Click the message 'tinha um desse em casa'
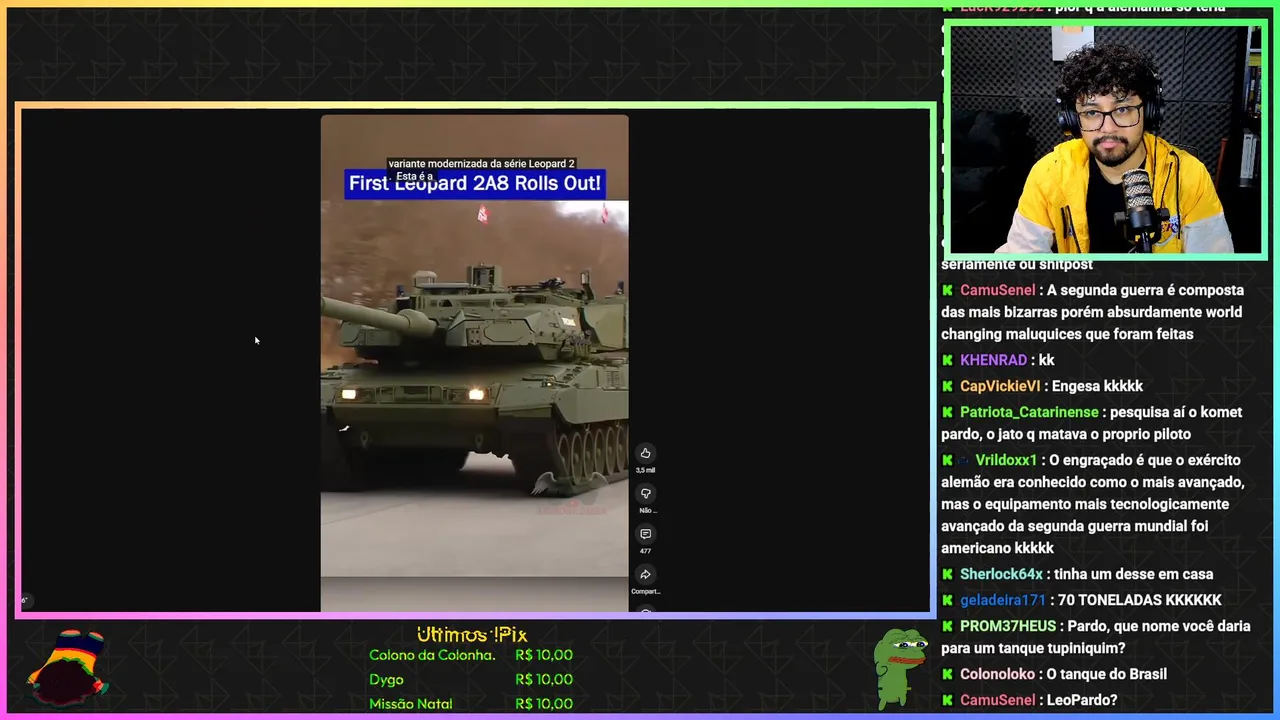The height and width of the screenshot is (720, 1280). pyautogui.click(x=1134, y=574)
